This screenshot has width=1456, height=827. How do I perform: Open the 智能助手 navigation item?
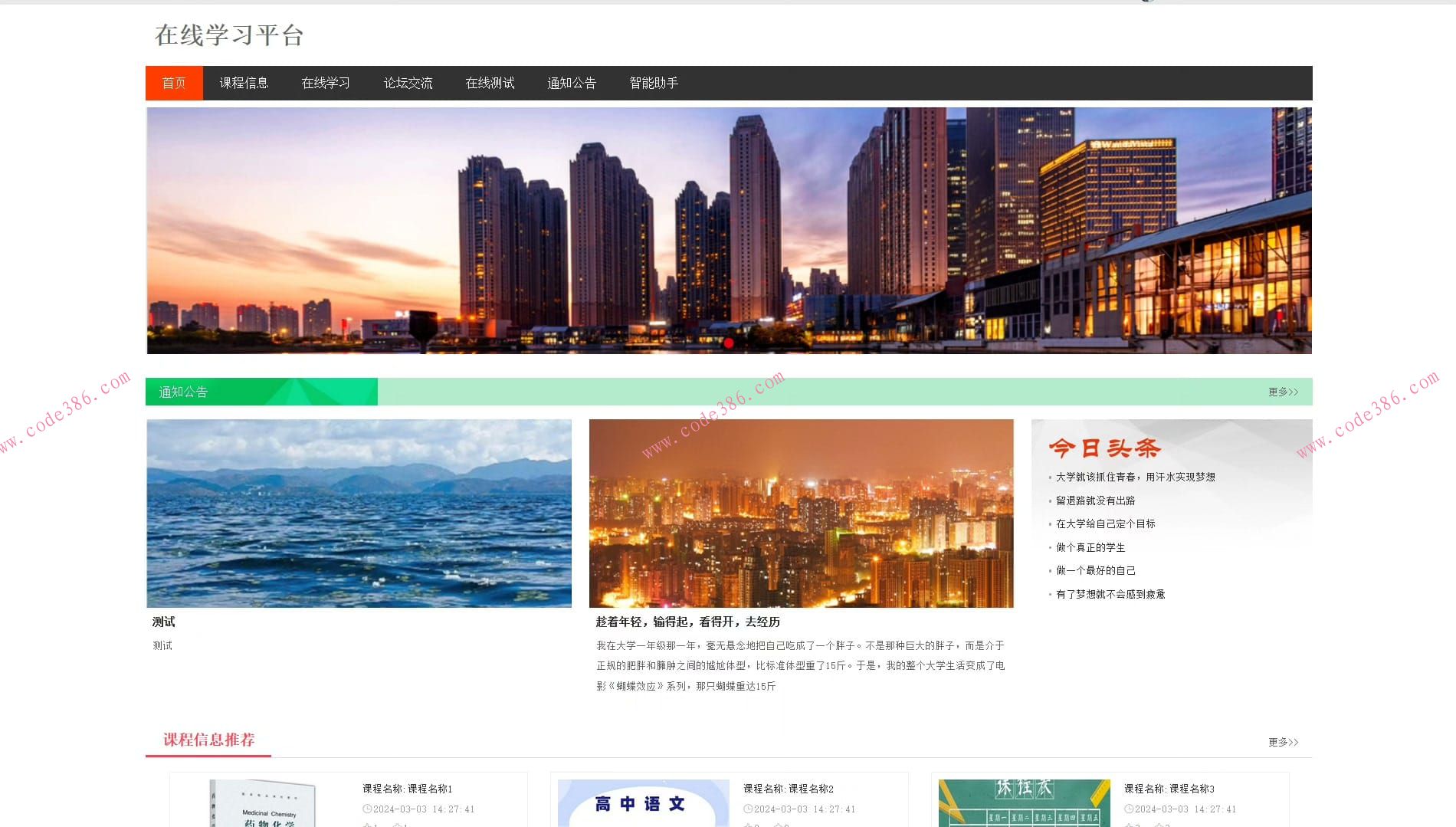(x=654, y=83)
